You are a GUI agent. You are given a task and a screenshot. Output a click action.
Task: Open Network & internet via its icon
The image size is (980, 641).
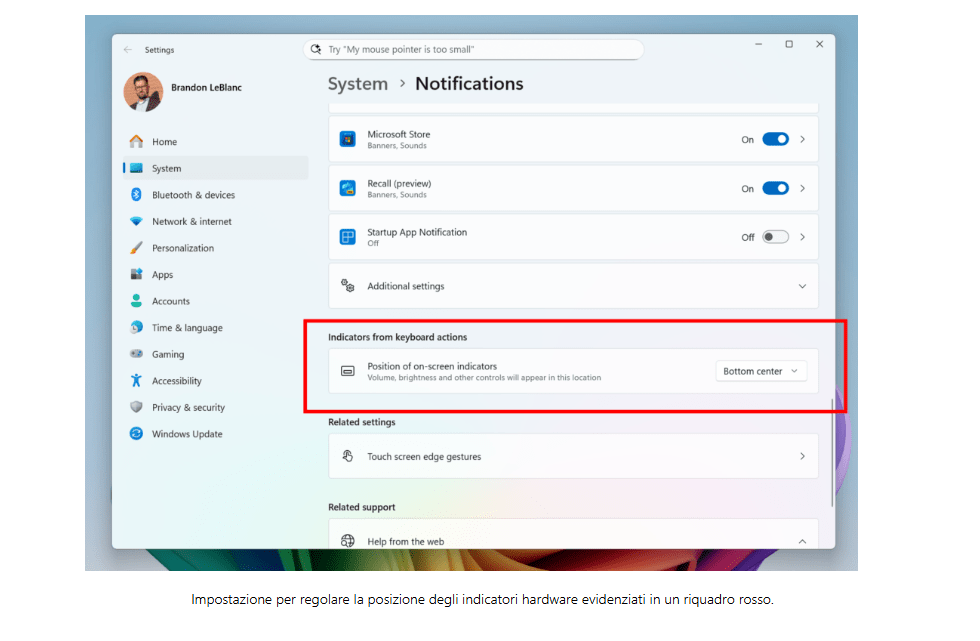pyautogui.click(x=136, y=222)
